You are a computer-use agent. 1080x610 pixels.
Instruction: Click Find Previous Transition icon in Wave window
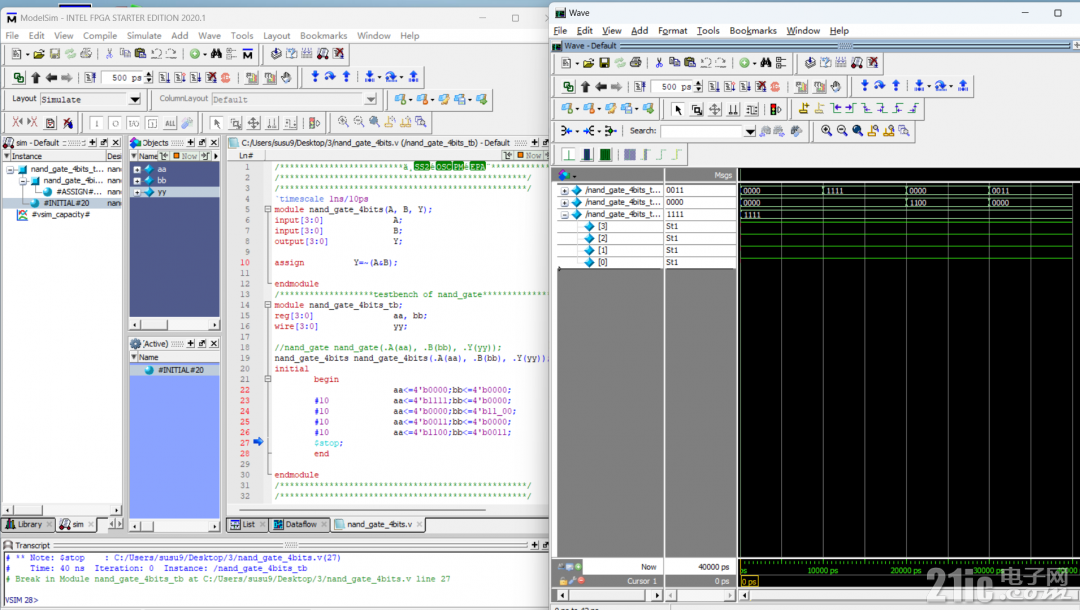835,109
